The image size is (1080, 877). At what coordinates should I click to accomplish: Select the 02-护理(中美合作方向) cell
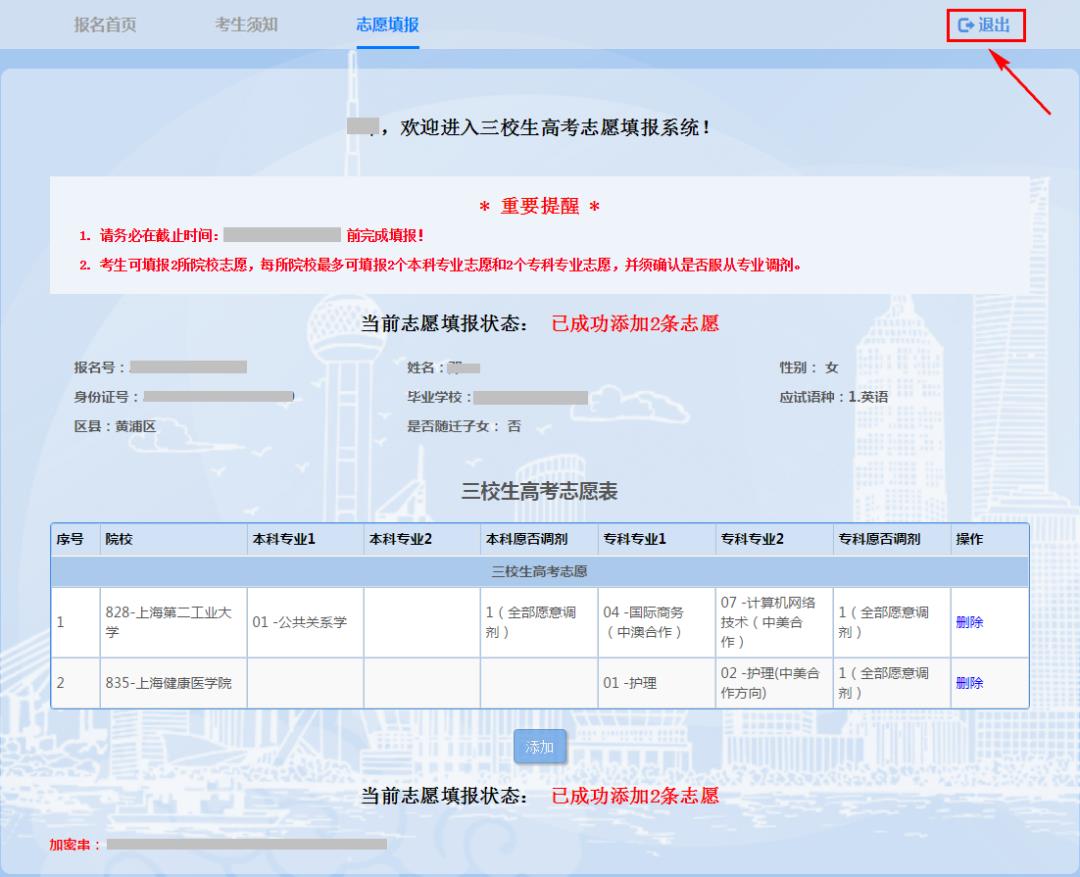coord(770,683)
